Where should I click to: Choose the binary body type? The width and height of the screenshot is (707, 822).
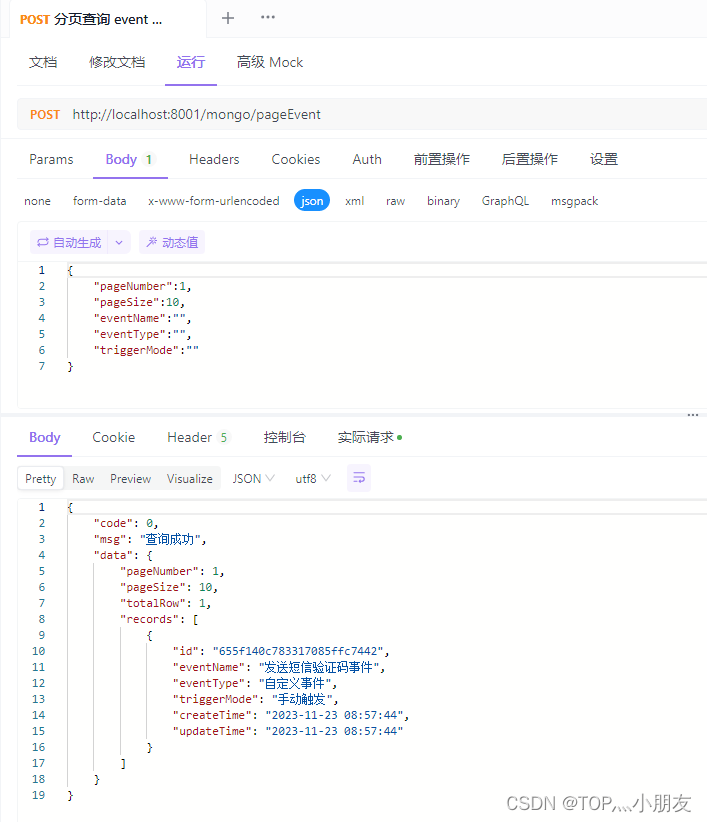[443, 201]
